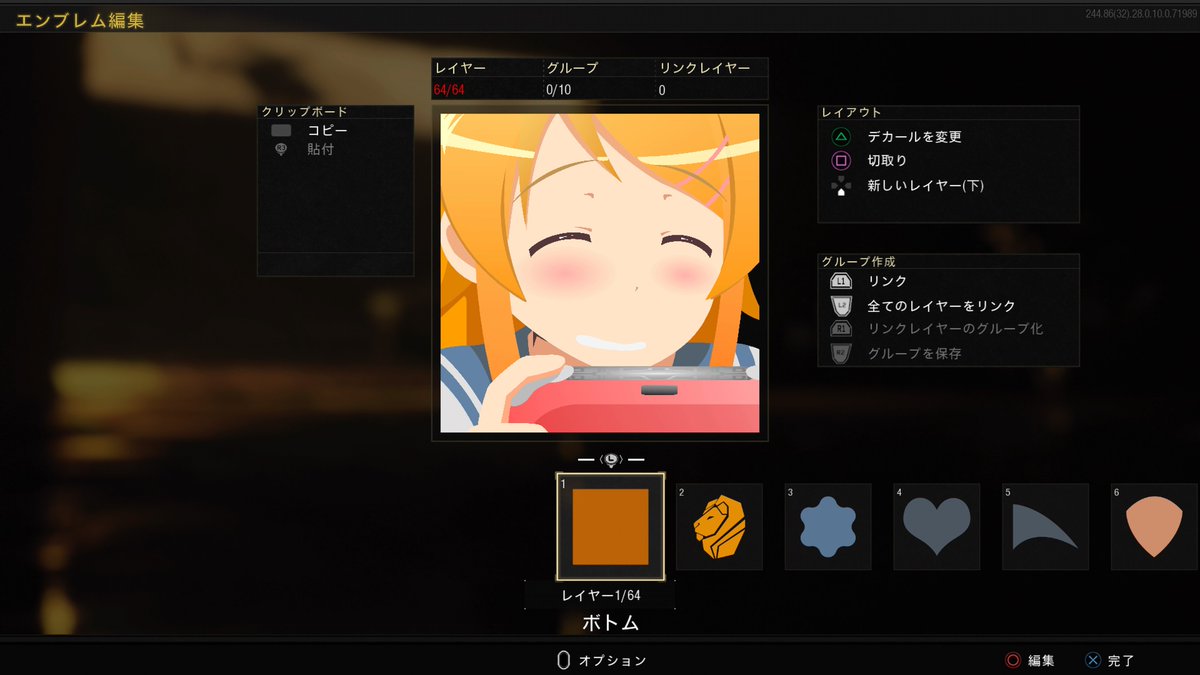Click the クリップボード panel header

[x=305, y=112]
